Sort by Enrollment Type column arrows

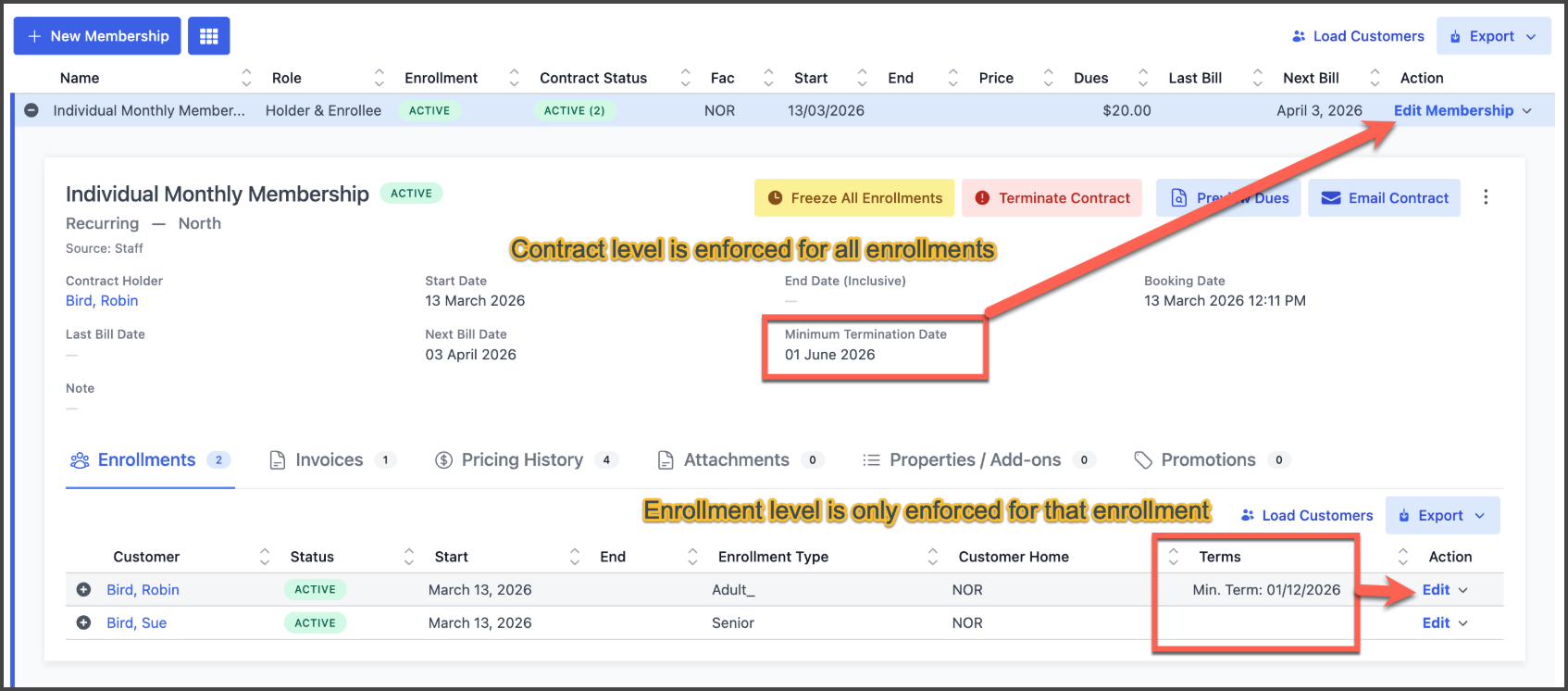click(932, 557)
